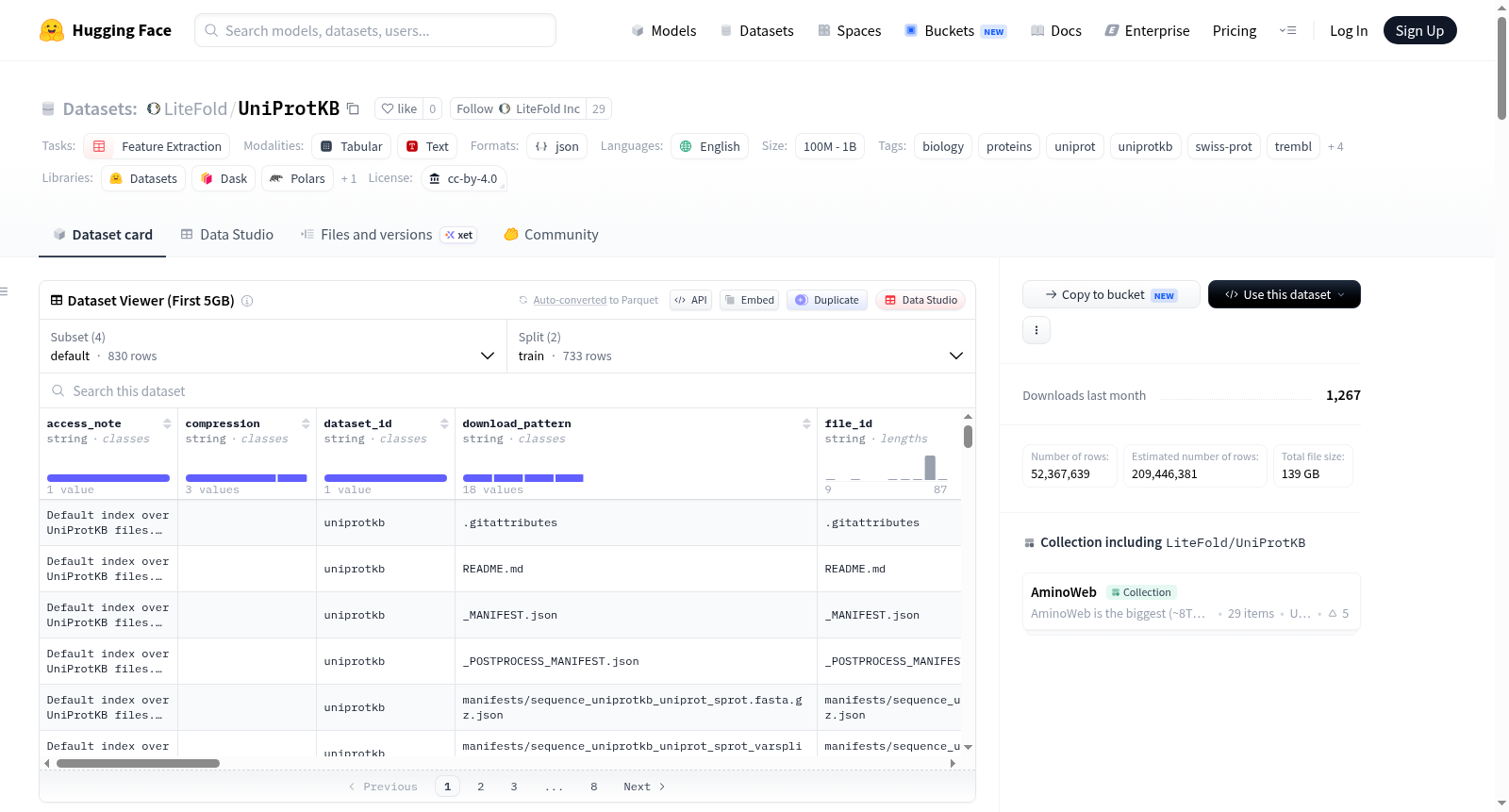
Task: Open Spaces in top navigation
Action: tap(849, 30)
